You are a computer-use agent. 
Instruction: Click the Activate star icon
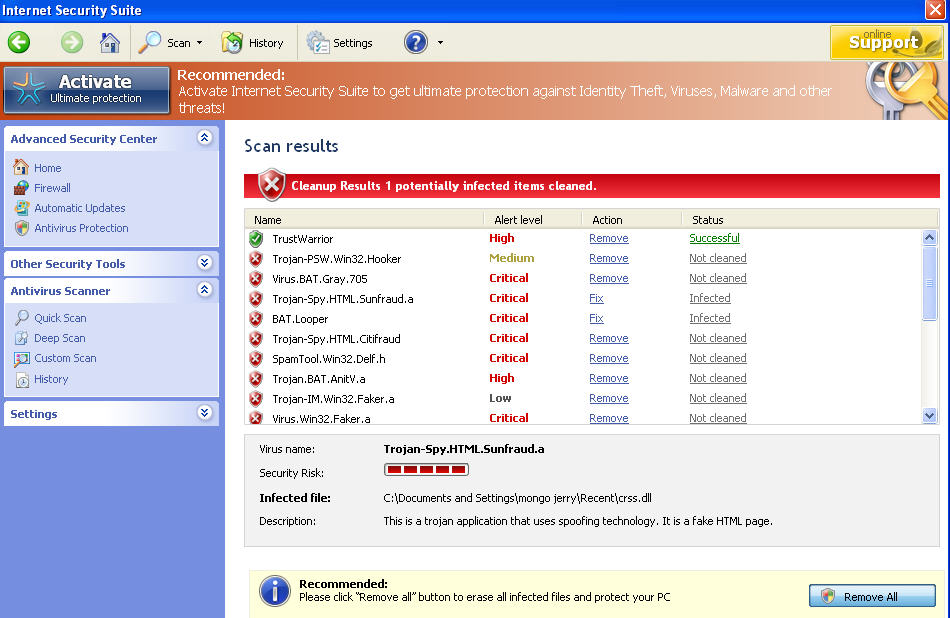(x=28, y=88)
